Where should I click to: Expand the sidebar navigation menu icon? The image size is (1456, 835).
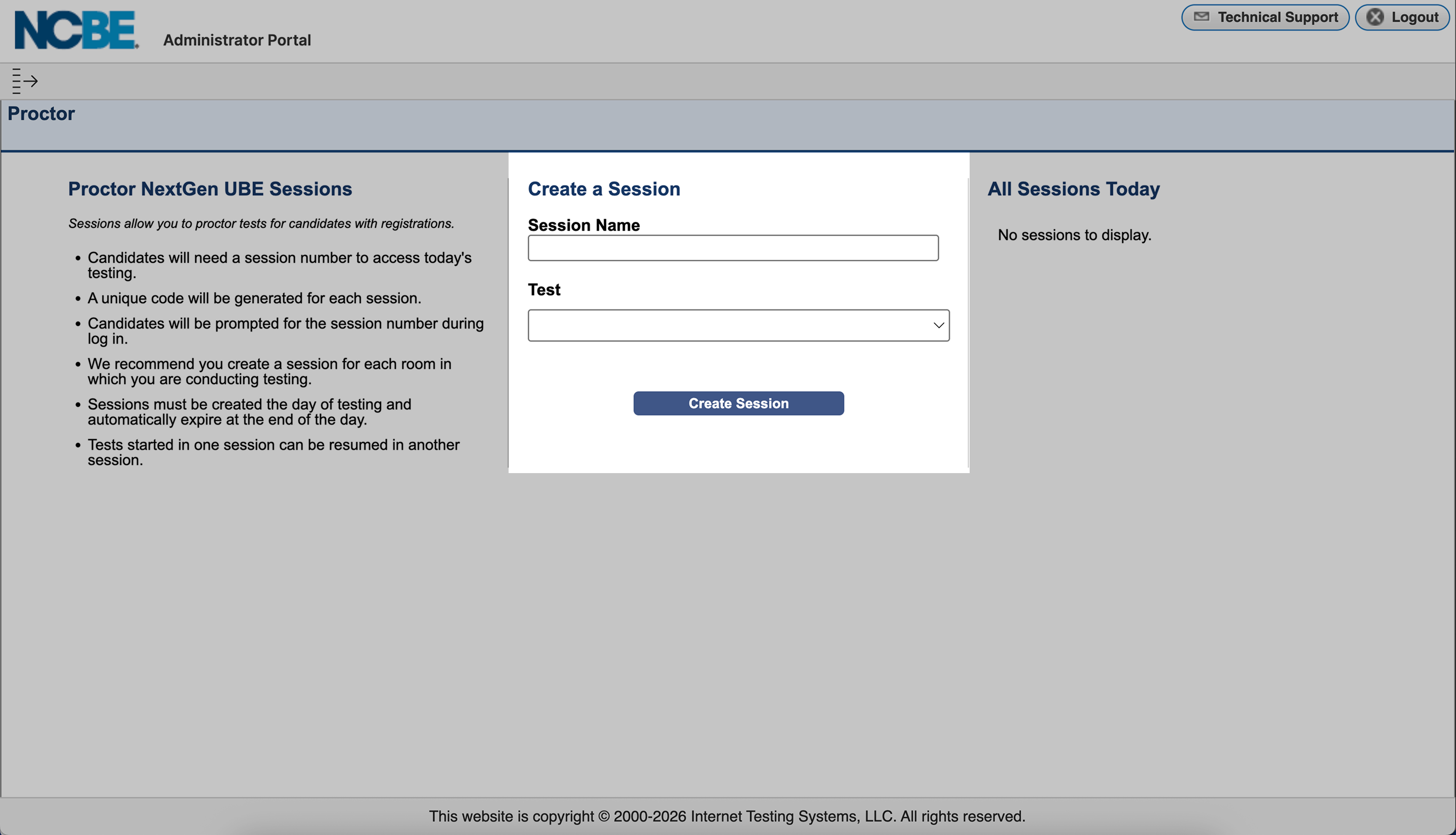(x=25, y=81)
